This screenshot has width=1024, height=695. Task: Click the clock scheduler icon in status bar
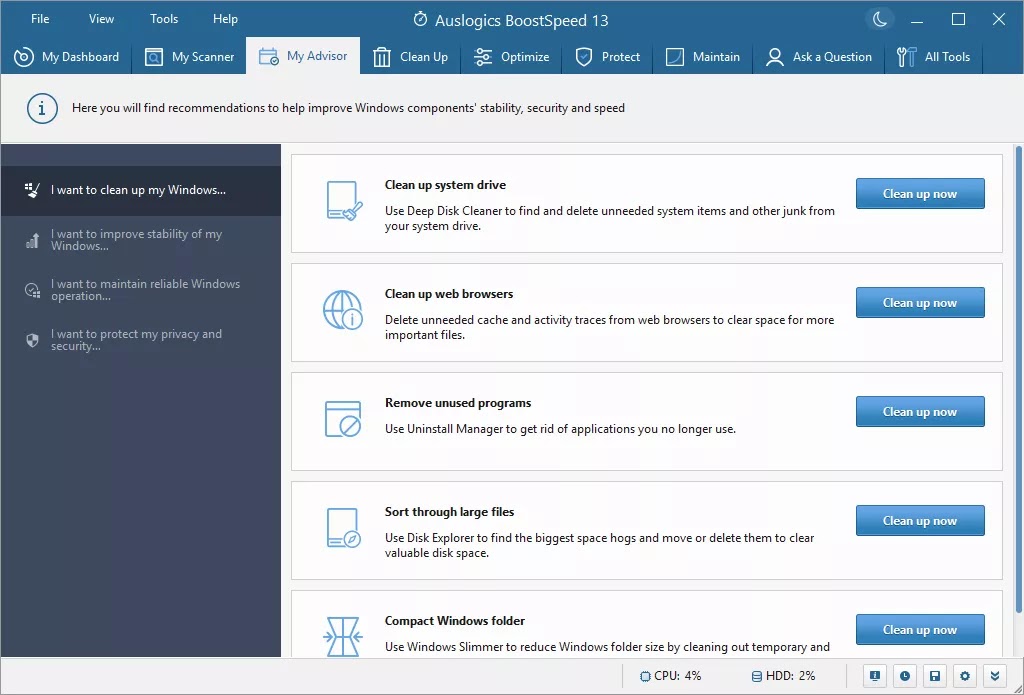pyautogui.click(x=905, y=676)
